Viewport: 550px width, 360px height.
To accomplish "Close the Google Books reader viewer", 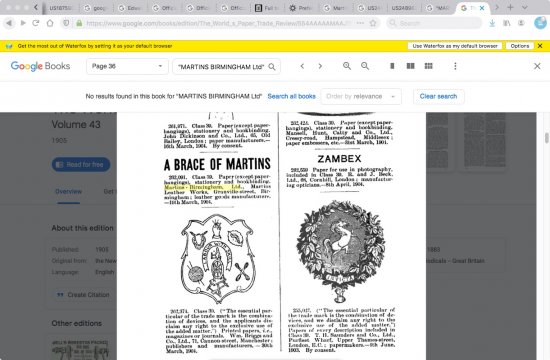I will coord(537,66).
